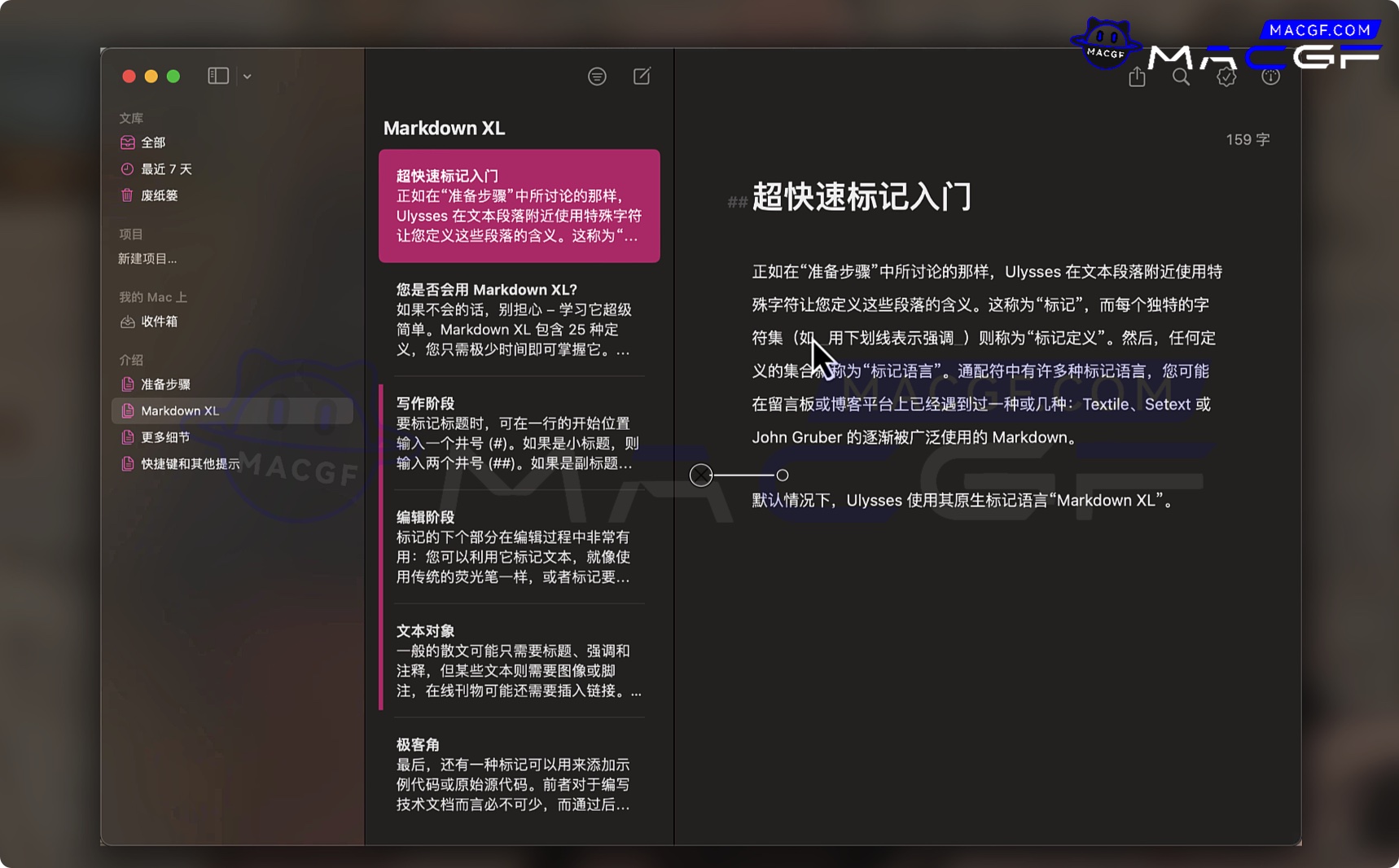
Task: Open the 废纸篓 trash group
Action: click(x=159, y=195)
